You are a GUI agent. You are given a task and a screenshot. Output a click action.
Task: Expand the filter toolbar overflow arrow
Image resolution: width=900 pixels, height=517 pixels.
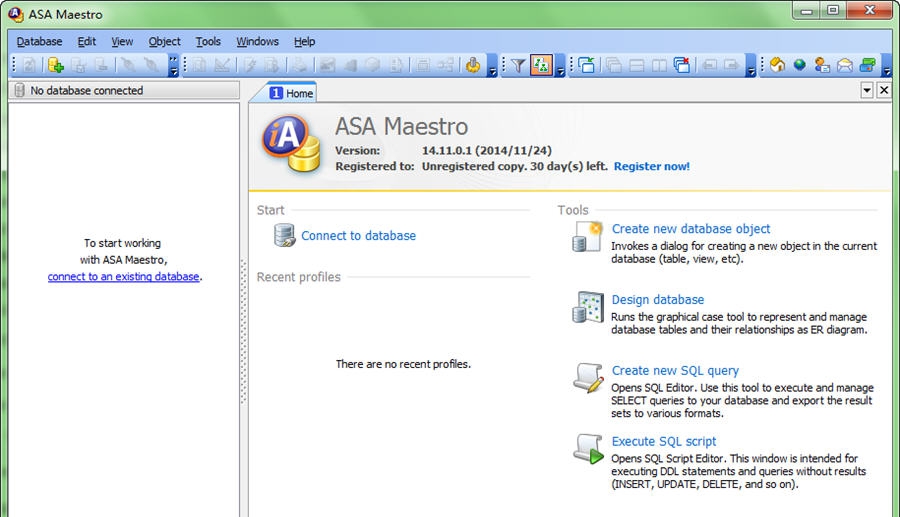[x=560, y=66]
